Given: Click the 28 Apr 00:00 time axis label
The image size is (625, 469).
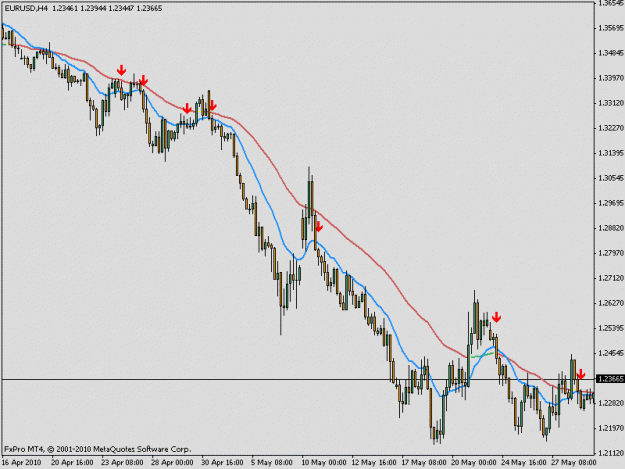Looking at the screenshot, I should pos(172,463).
